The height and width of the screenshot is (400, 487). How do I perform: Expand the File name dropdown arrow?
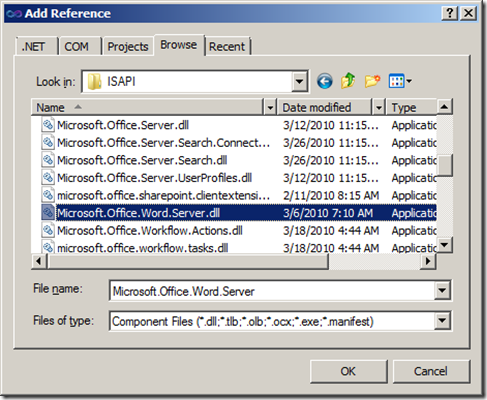click(442, 290)
